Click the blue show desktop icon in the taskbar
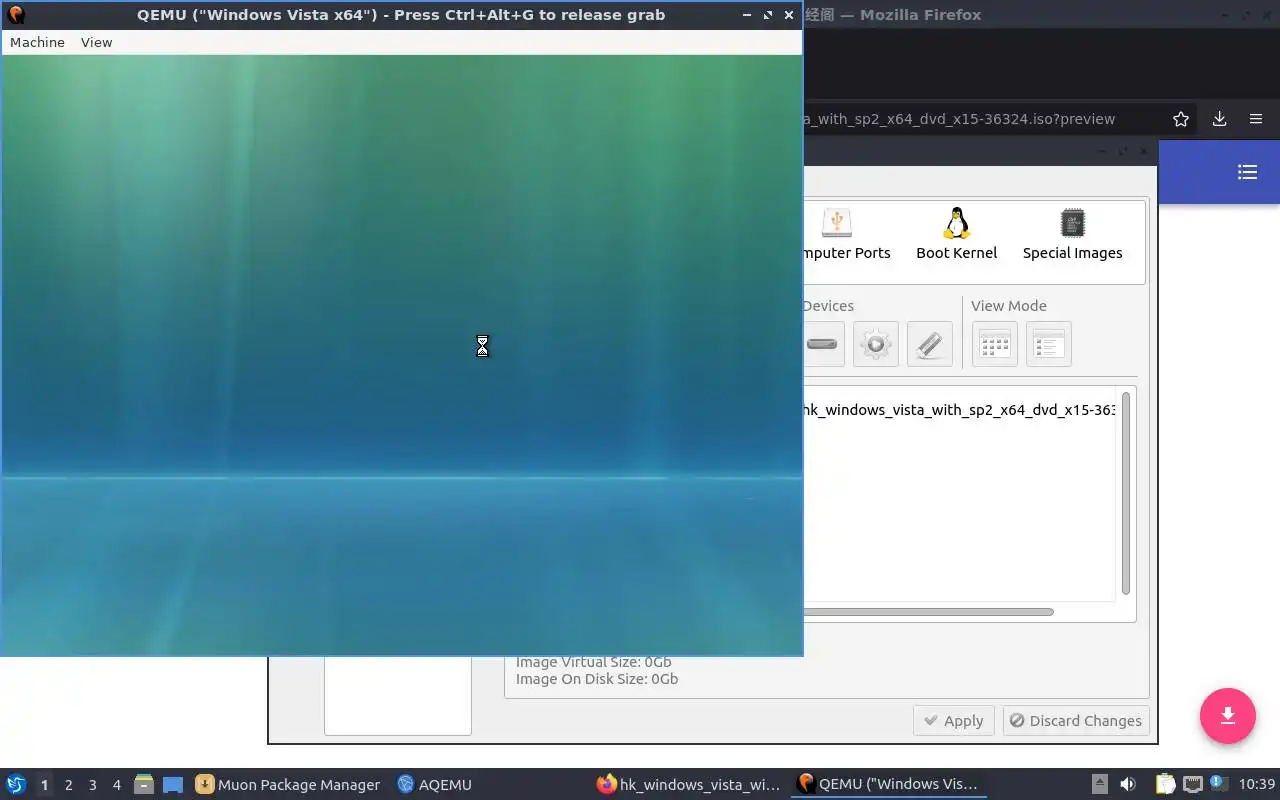1280x800 pixels. (173, 784)
